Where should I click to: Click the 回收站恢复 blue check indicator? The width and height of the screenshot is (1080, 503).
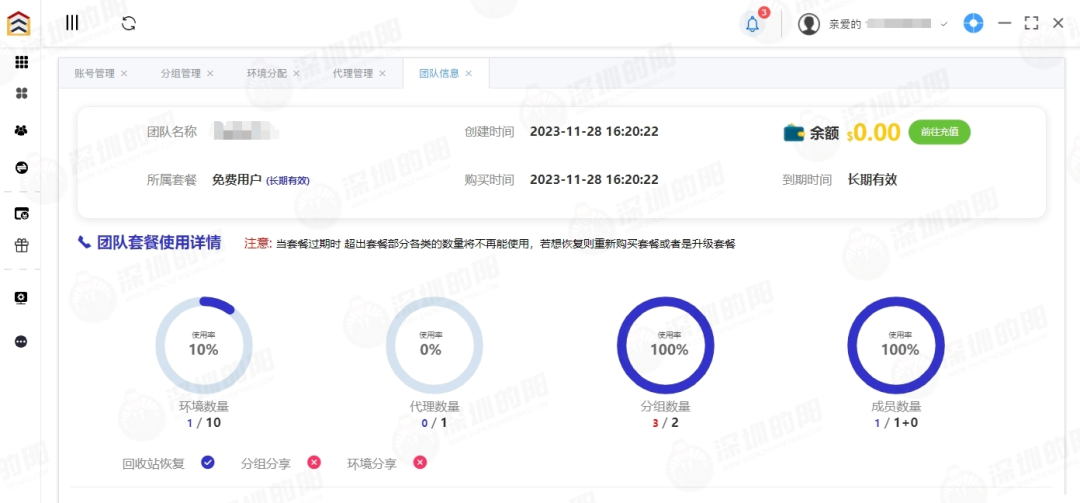(208, 462)
